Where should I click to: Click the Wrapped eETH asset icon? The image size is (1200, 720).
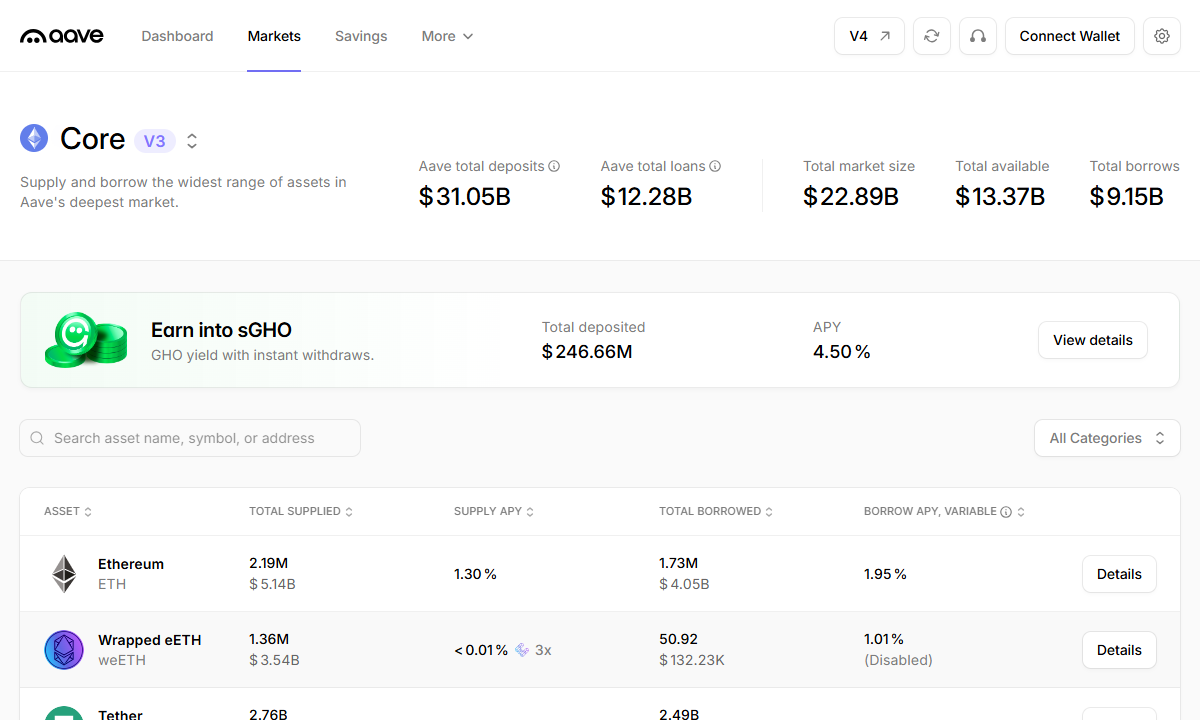click(64, 650)
